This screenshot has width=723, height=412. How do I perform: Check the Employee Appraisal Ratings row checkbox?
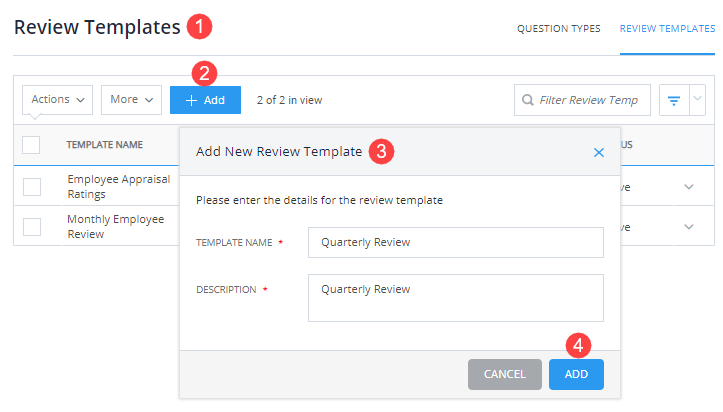32,187
